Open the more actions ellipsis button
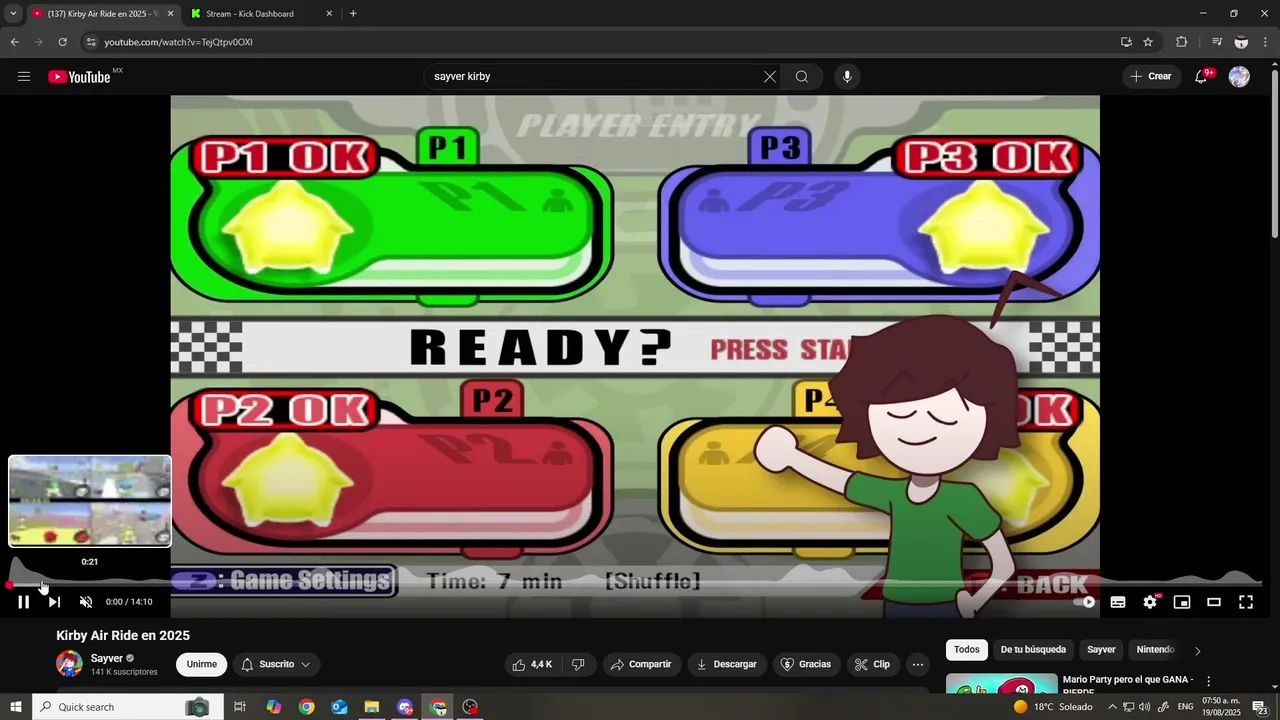This screenshot has height=720, width=1280. pyautogui.click(x=917, y=664)
